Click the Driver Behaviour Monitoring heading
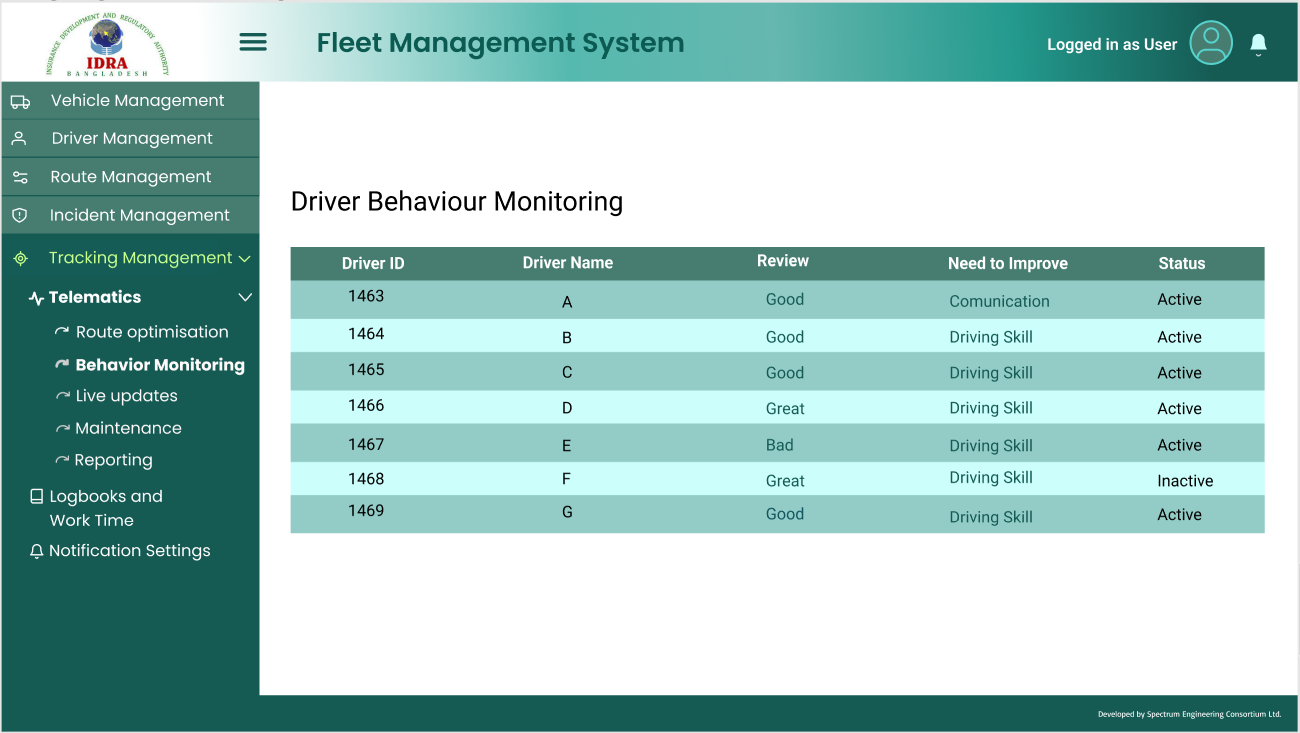The image size is (1300, 733). pyautogui.click(x=457, y=202)
